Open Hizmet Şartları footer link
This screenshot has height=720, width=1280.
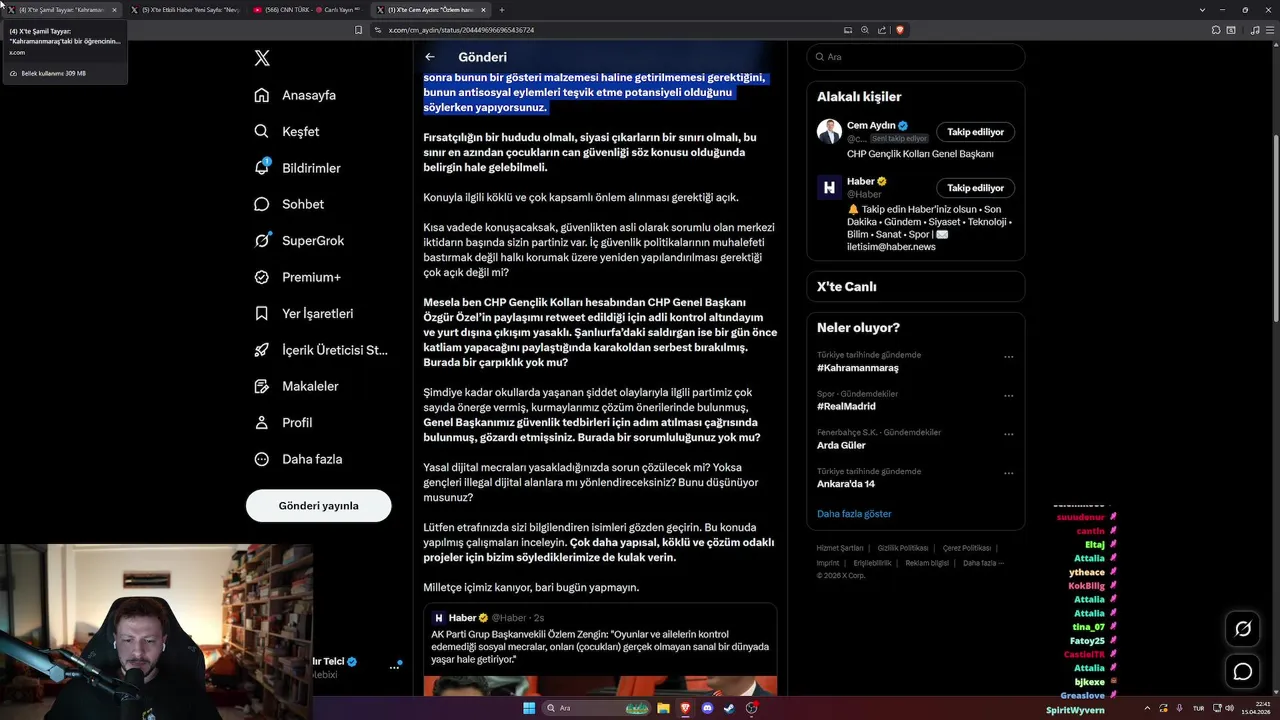point(839,548)
